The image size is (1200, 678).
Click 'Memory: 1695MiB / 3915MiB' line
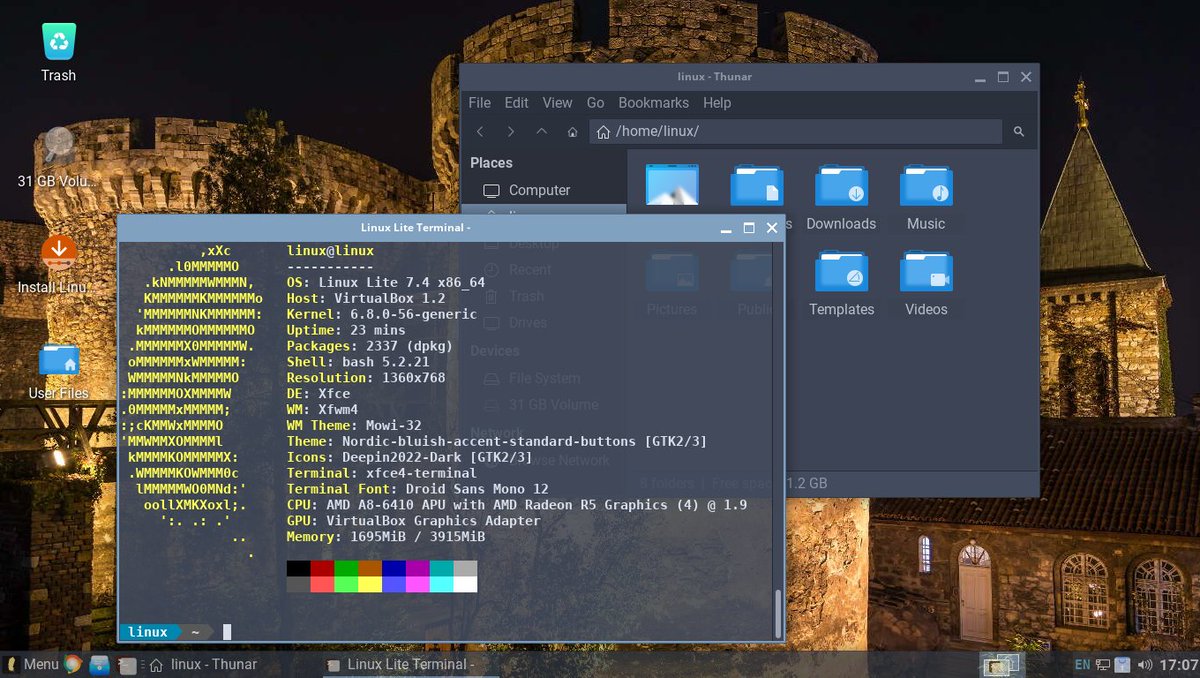386,537
